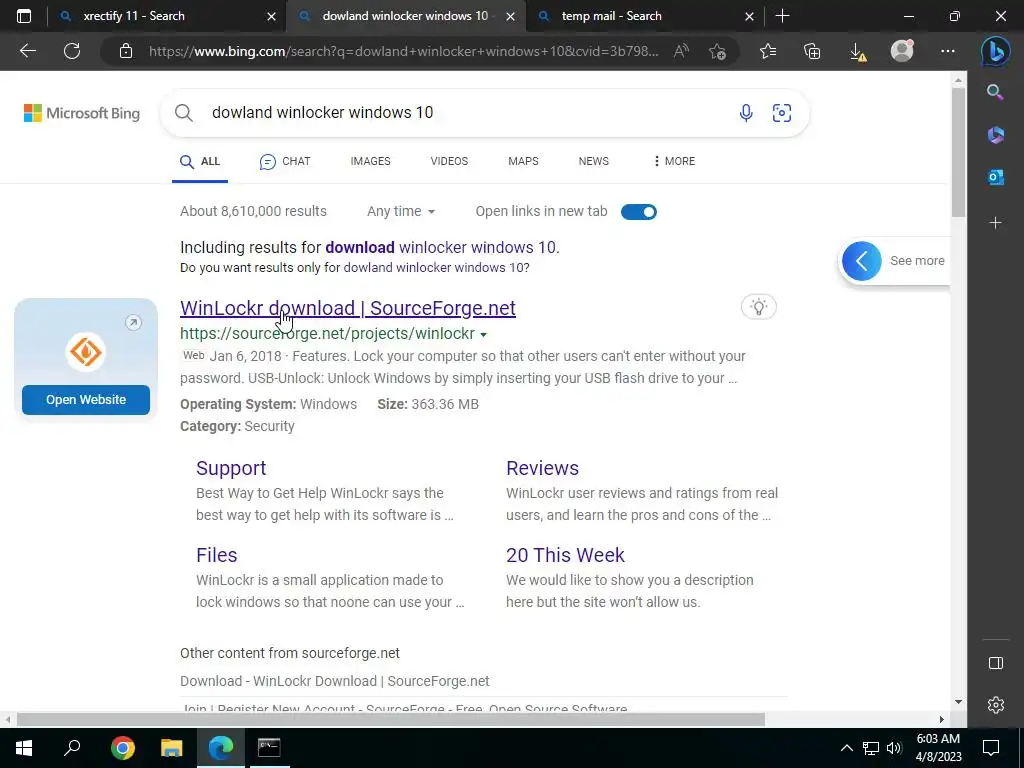Select the MAPS search tab

(523, 161)
